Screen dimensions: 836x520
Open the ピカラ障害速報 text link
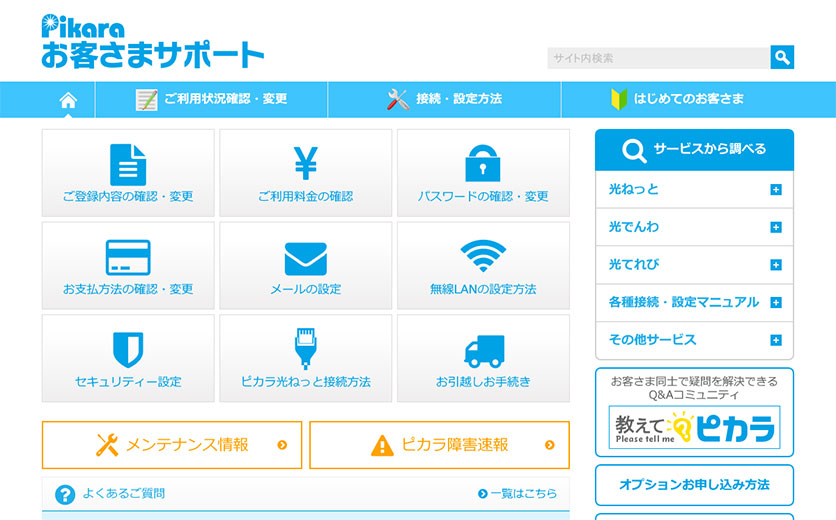455,445
